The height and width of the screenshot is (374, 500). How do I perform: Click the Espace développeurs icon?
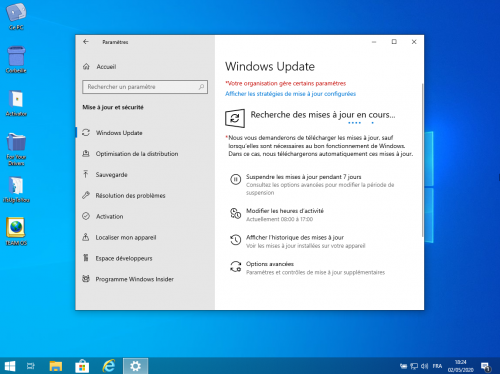pos(86,258)
